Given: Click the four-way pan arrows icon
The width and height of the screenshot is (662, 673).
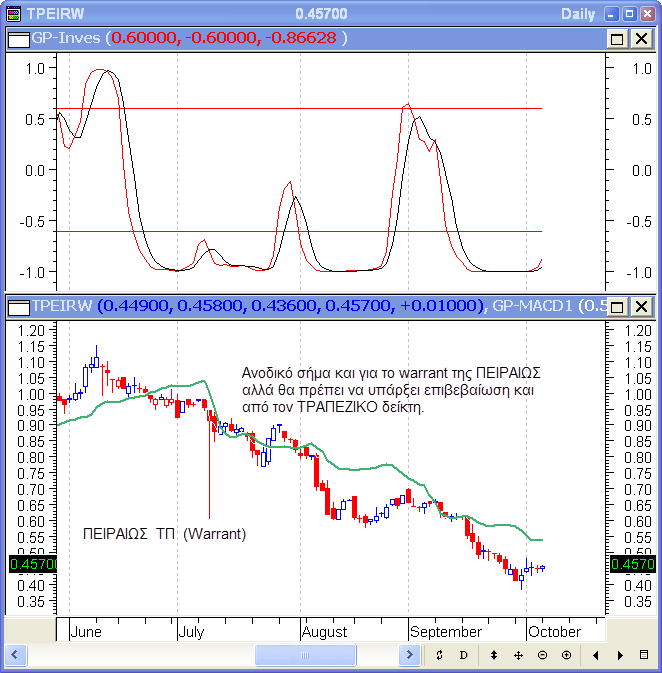Looking at the screenshot, I should [x=518, y=655].
